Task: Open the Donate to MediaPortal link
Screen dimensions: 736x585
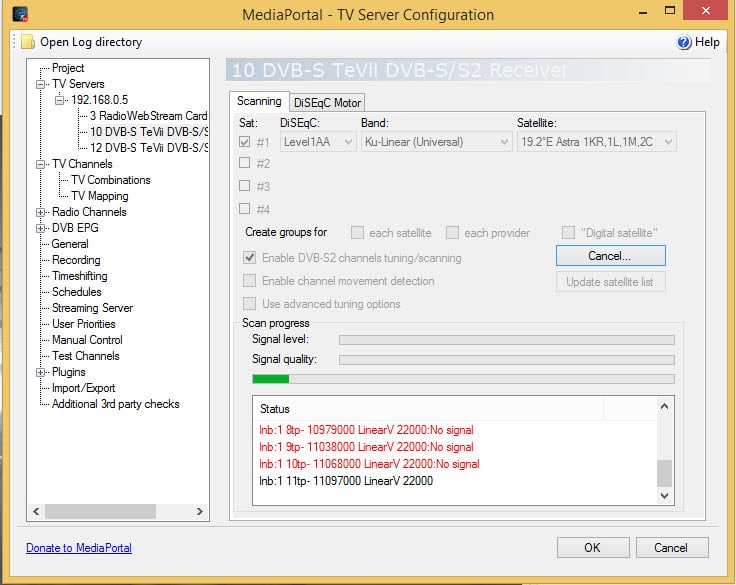Action: tap(79, 548)
